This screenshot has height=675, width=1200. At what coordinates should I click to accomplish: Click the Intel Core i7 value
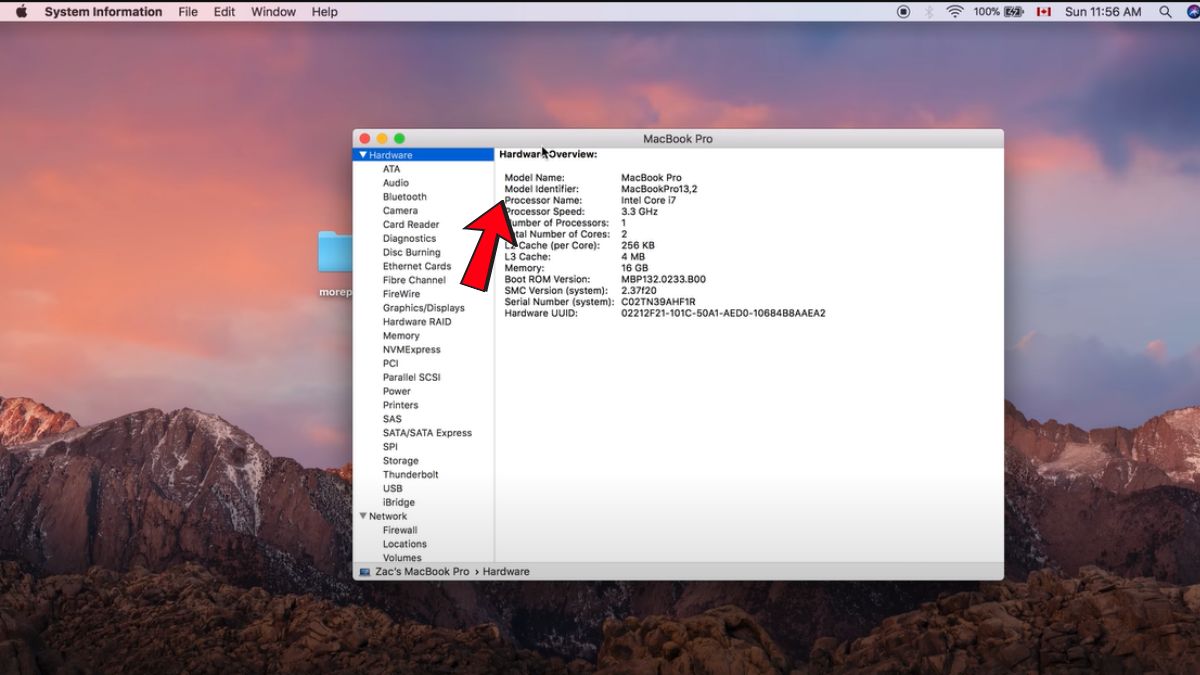(649, 200)
